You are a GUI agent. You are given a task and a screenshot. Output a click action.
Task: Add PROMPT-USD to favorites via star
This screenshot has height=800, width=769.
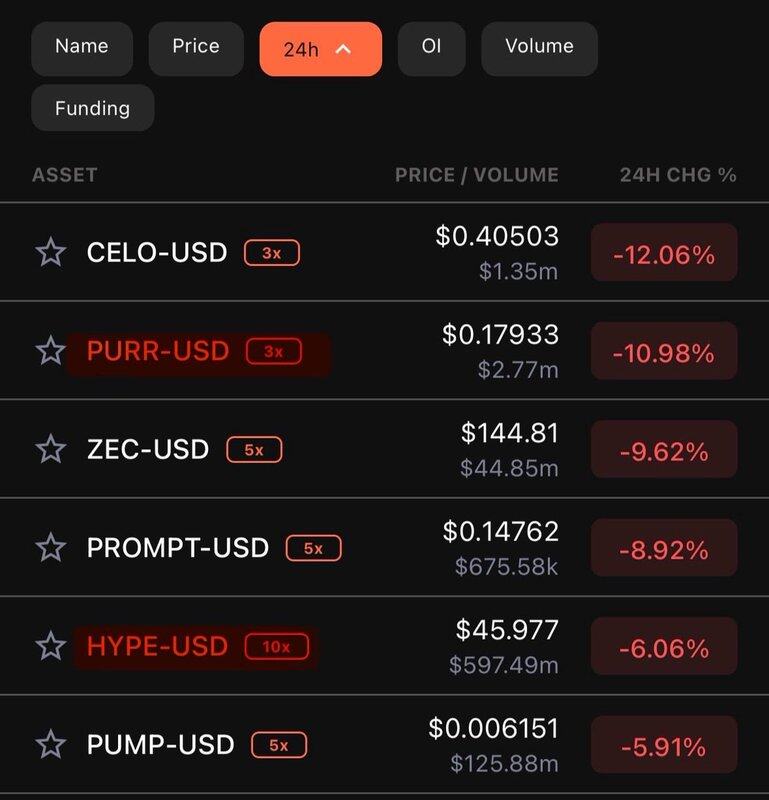pos(51,547)
